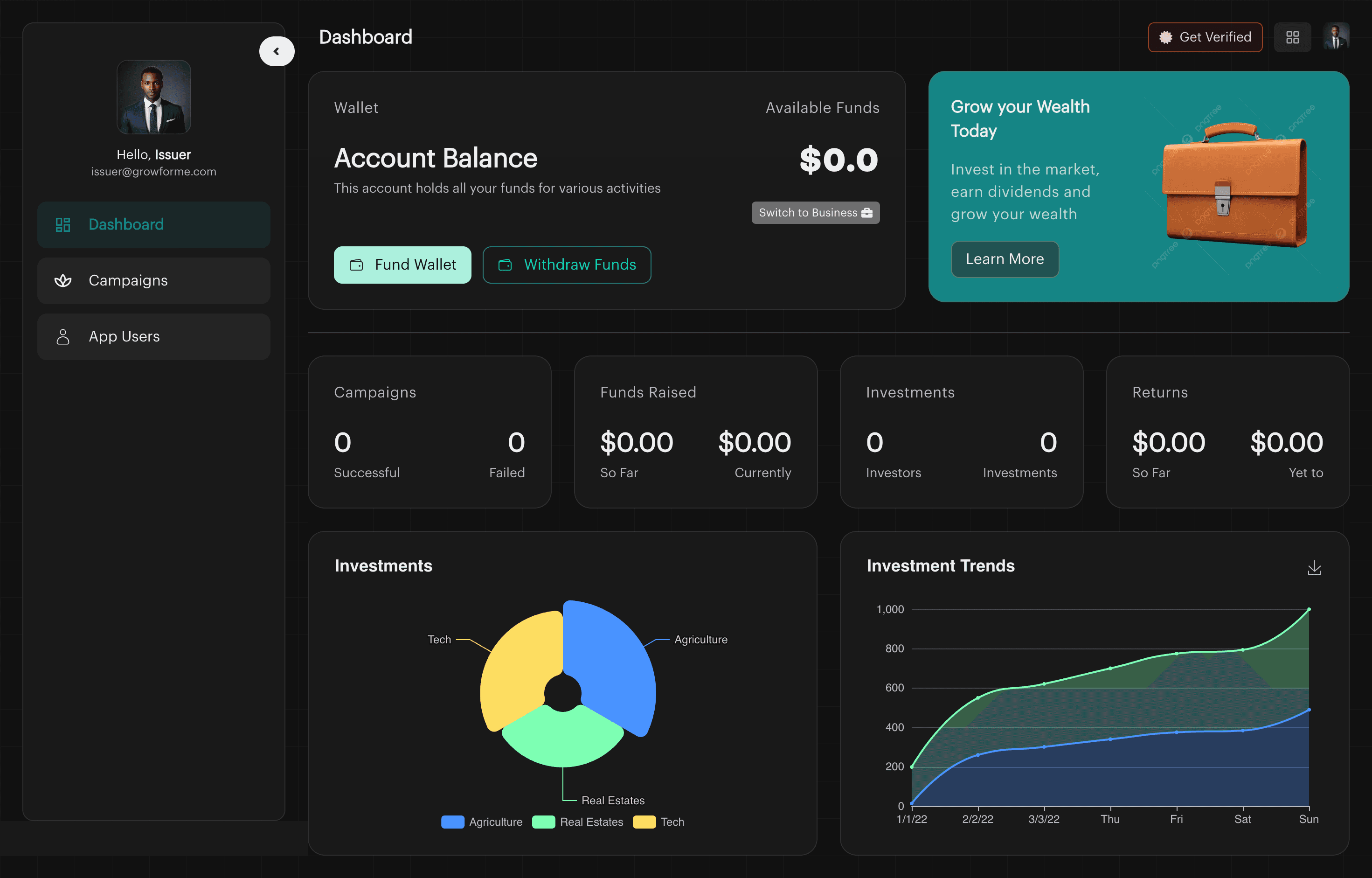Viewport: 1372px width, 878px height.
Task: Click the briefcase icon on Switch to Business
Action: click(868, 212)
